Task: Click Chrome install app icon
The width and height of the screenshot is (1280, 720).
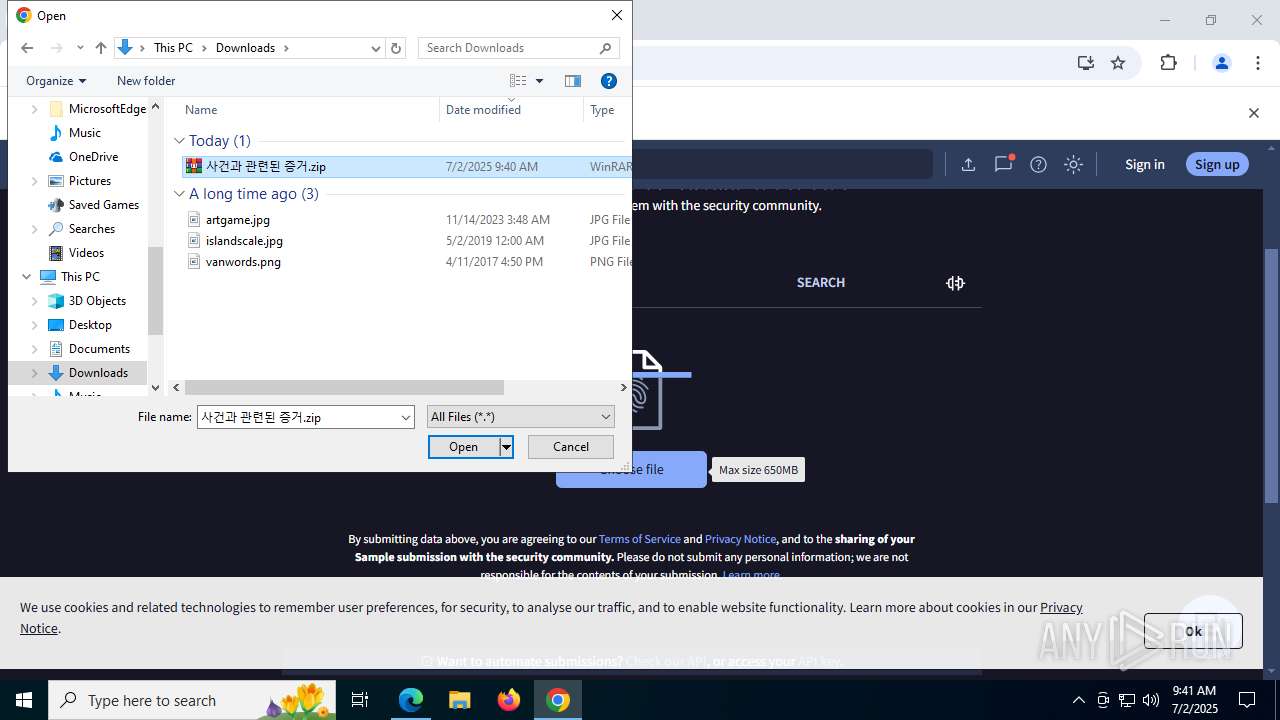Action: click(1086, 63)
